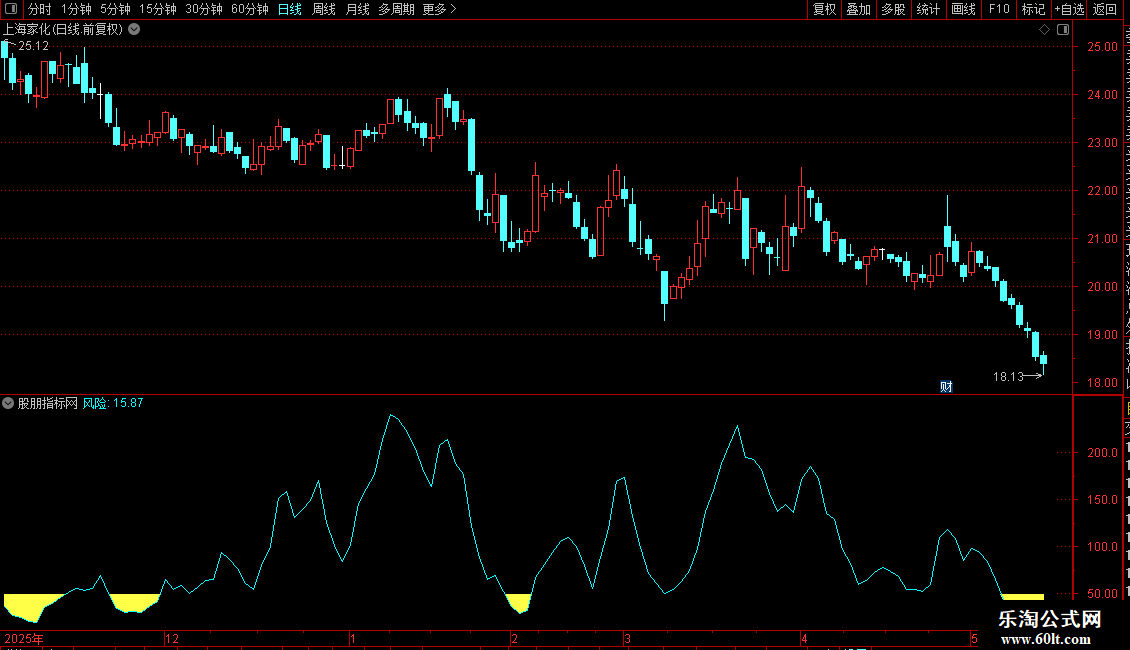
Task: Click the month 5 marker on time axis
Action: (x=974, y=638)
